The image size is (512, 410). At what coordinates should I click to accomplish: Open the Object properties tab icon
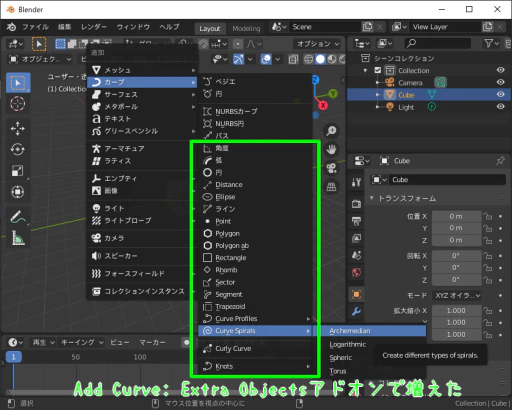click(x=356, y=294)
